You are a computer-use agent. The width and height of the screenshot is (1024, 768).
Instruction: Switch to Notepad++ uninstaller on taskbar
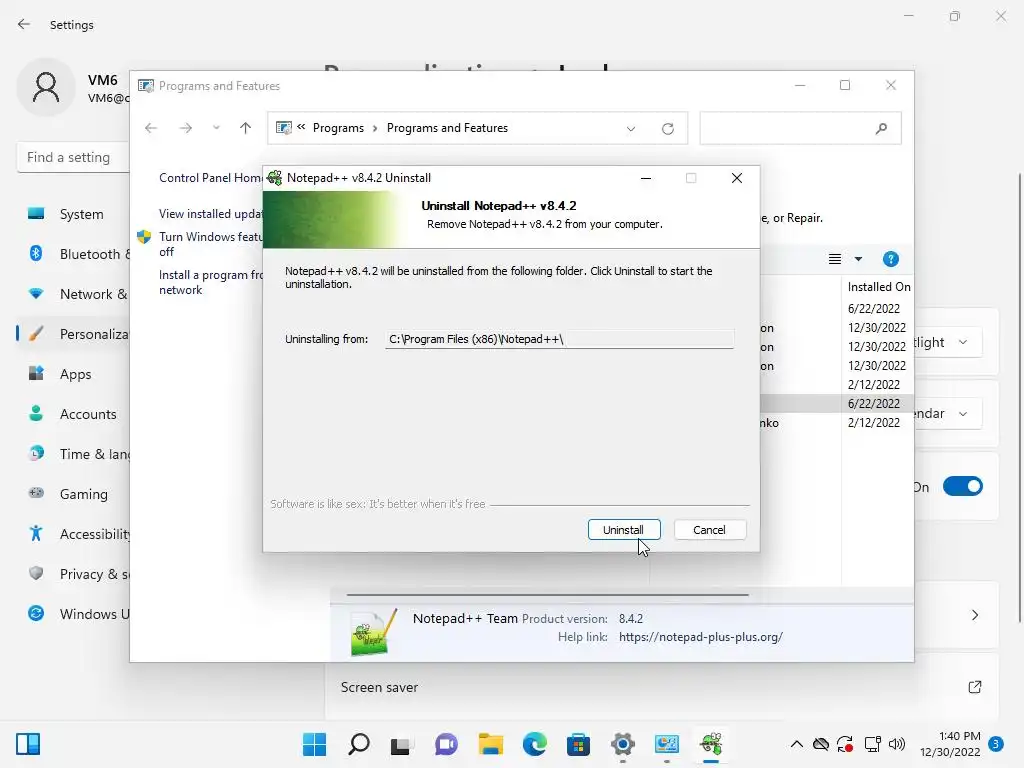pos(711,744)
